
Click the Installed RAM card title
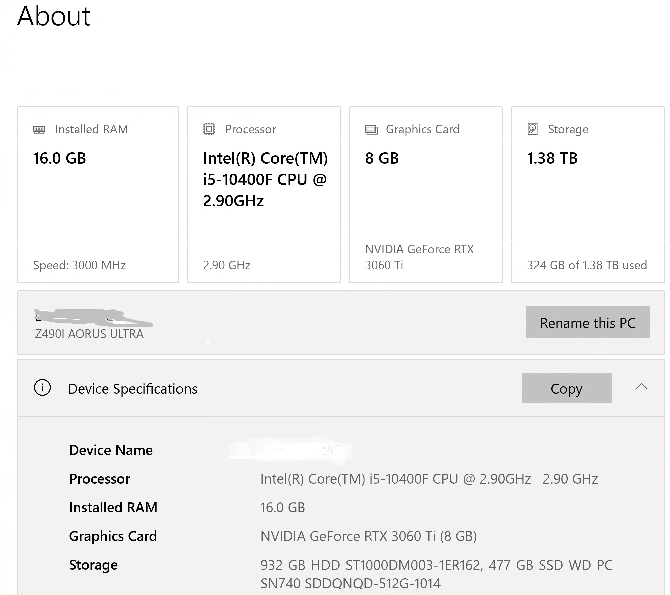[91, 129]
